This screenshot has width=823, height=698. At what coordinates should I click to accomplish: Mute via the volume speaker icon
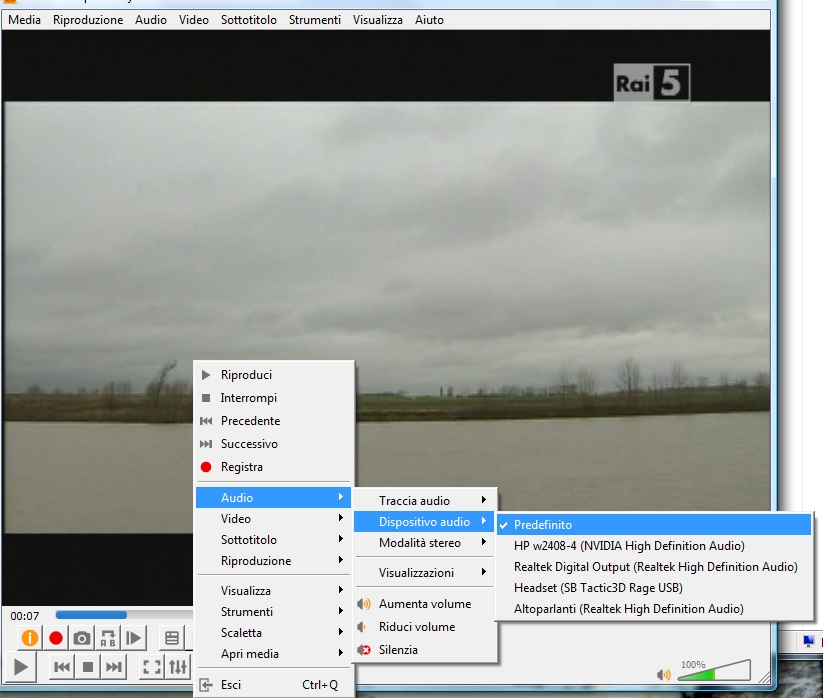coord(663,674)
